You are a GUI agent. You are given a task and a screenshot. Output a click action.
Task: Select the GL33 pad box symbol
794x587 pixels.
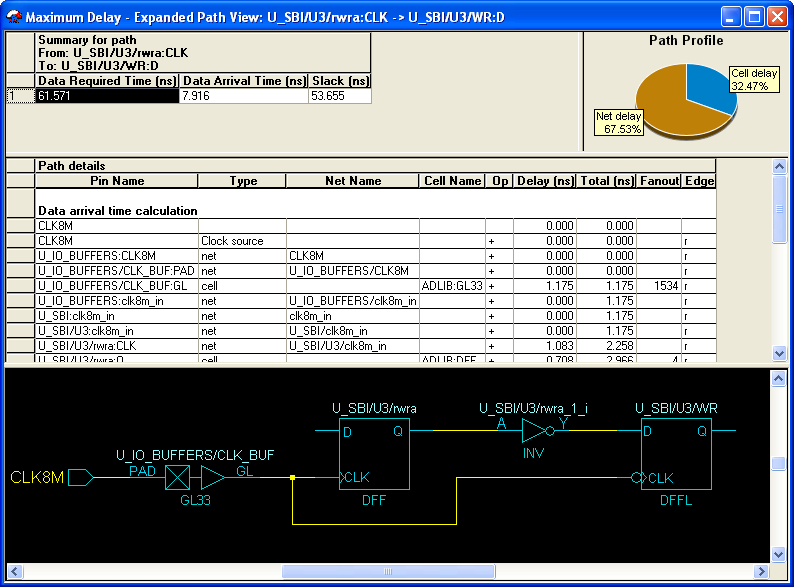[178, 478]
